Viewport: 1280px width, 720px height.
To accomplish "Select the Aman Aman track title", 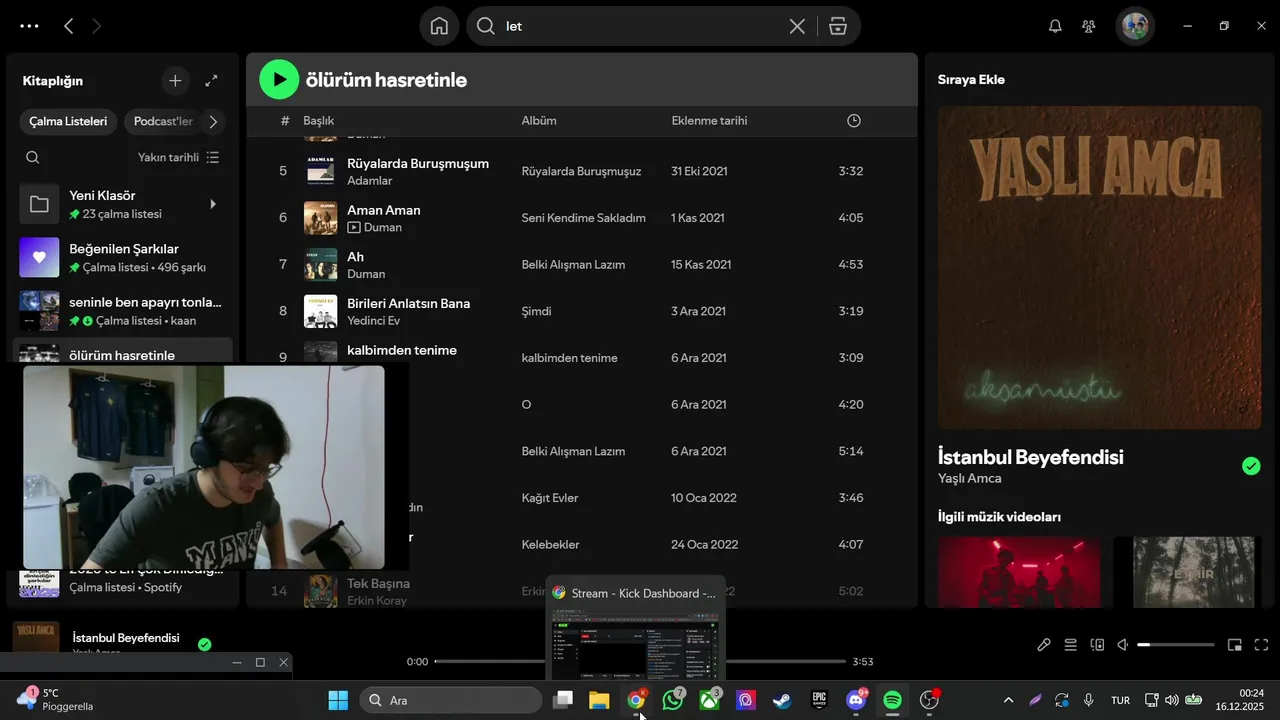I will [383, 210].
